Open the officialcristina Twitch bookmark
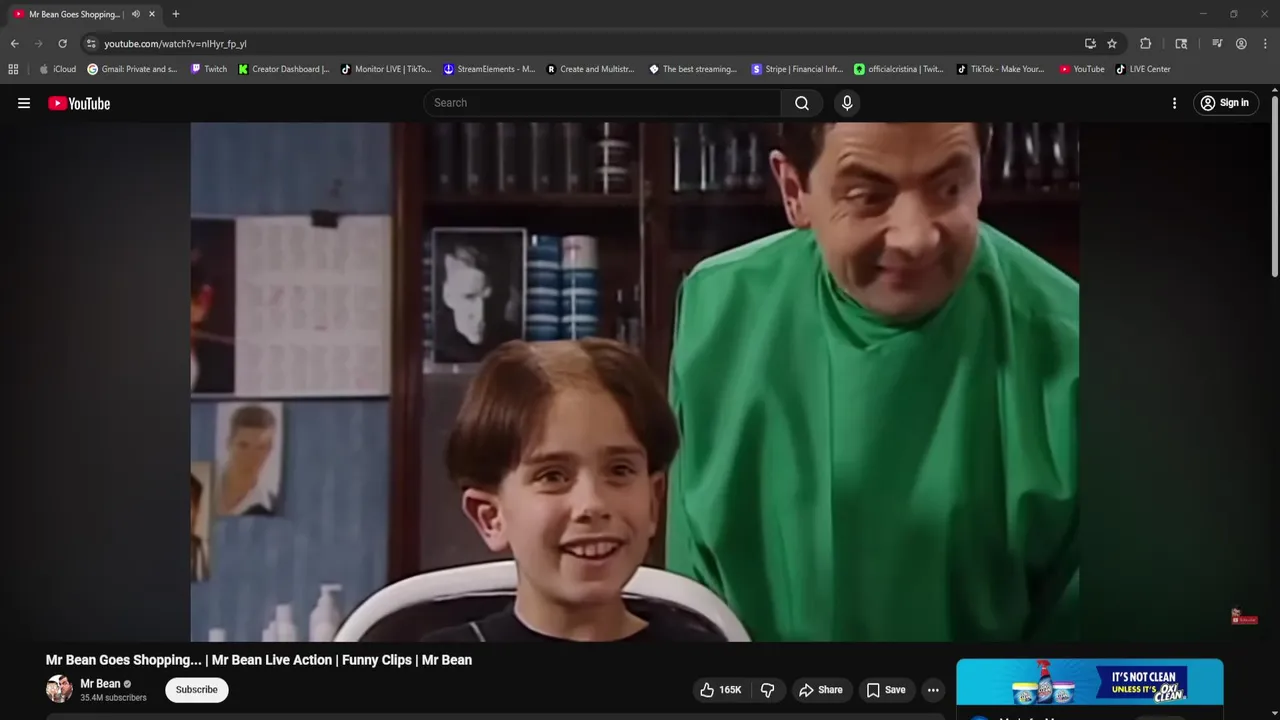 (x=899, y=69)
